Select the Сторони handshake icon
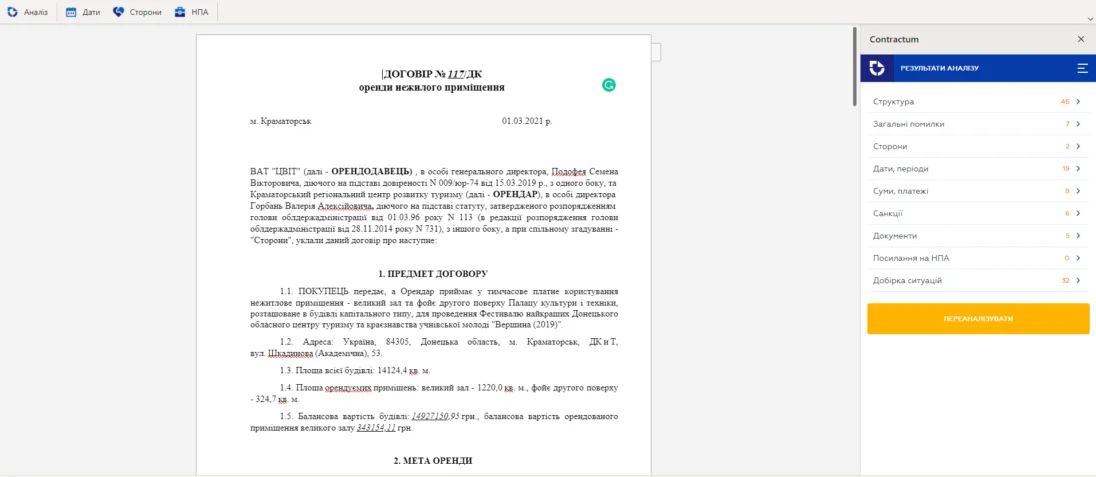Viewport: 1096px width, 477px height. [x=118, y=12]
